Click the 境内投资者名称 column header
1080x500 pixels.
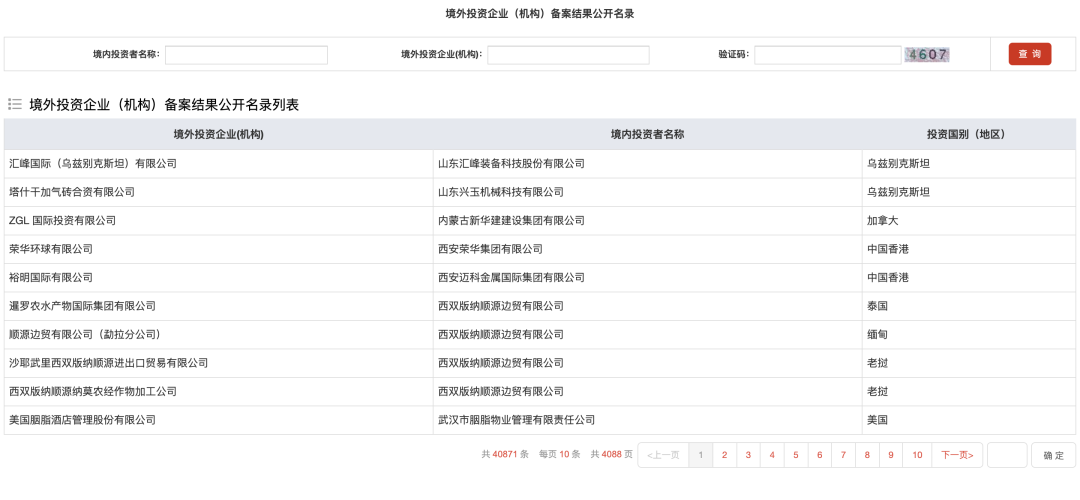tap(647, 134)
